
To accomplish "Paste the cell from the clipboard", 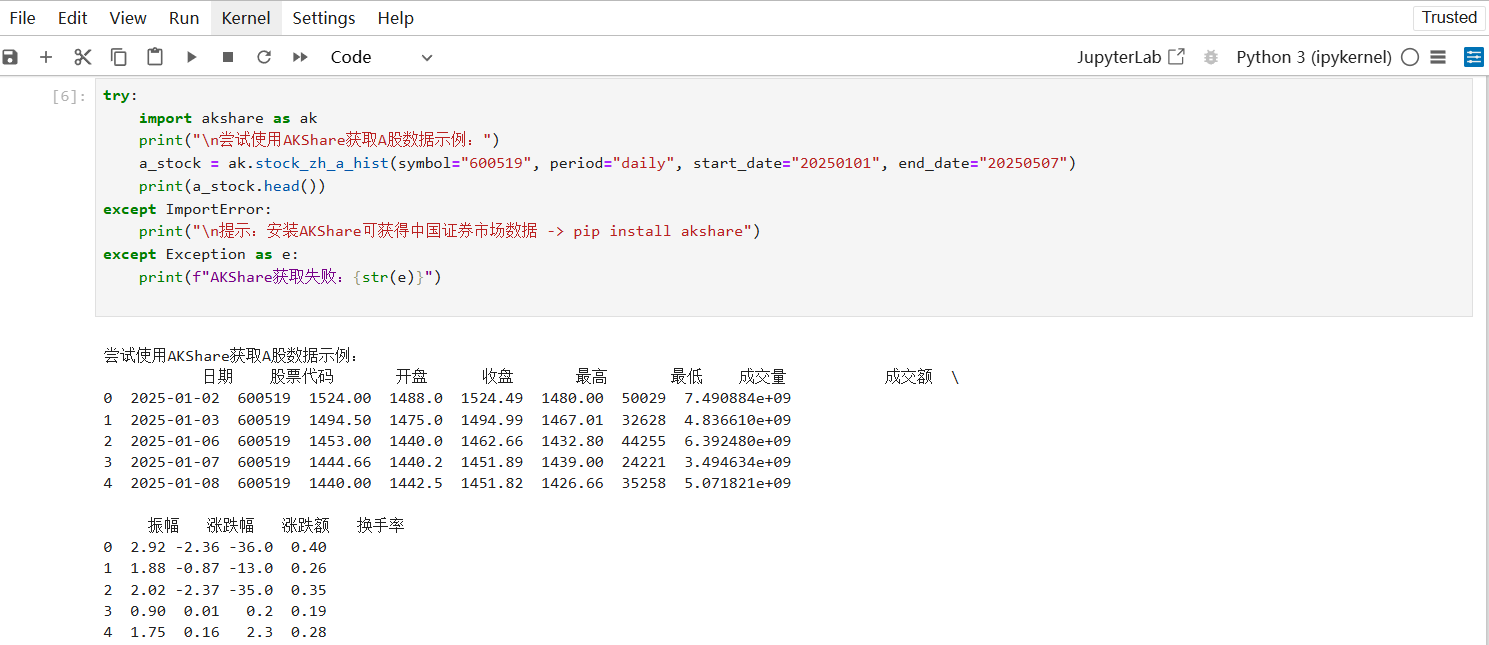I will [155, 57].
